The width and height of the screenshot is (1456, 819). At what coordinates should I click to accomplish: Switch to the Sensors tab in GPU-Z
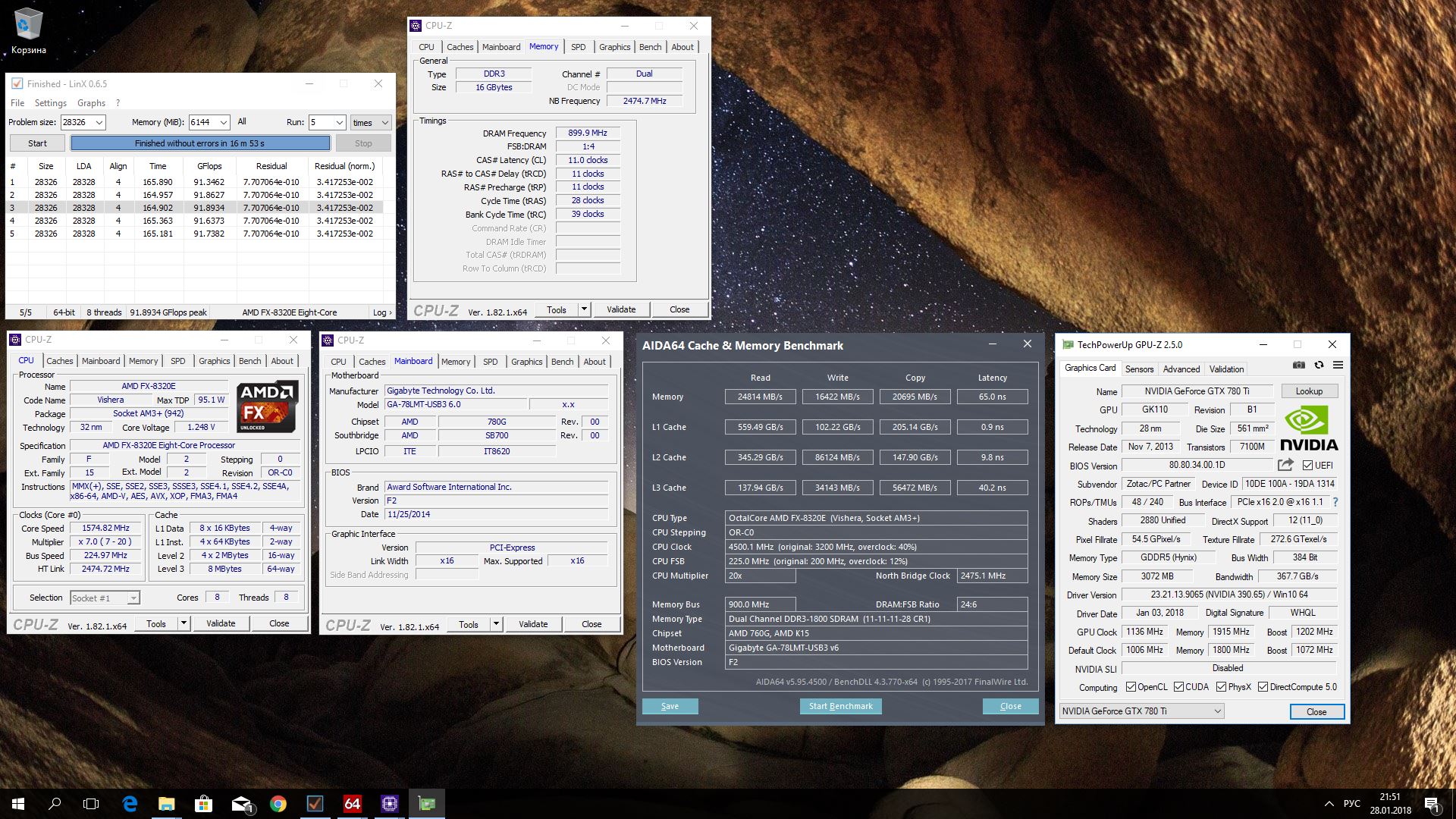pos(1139,369)
